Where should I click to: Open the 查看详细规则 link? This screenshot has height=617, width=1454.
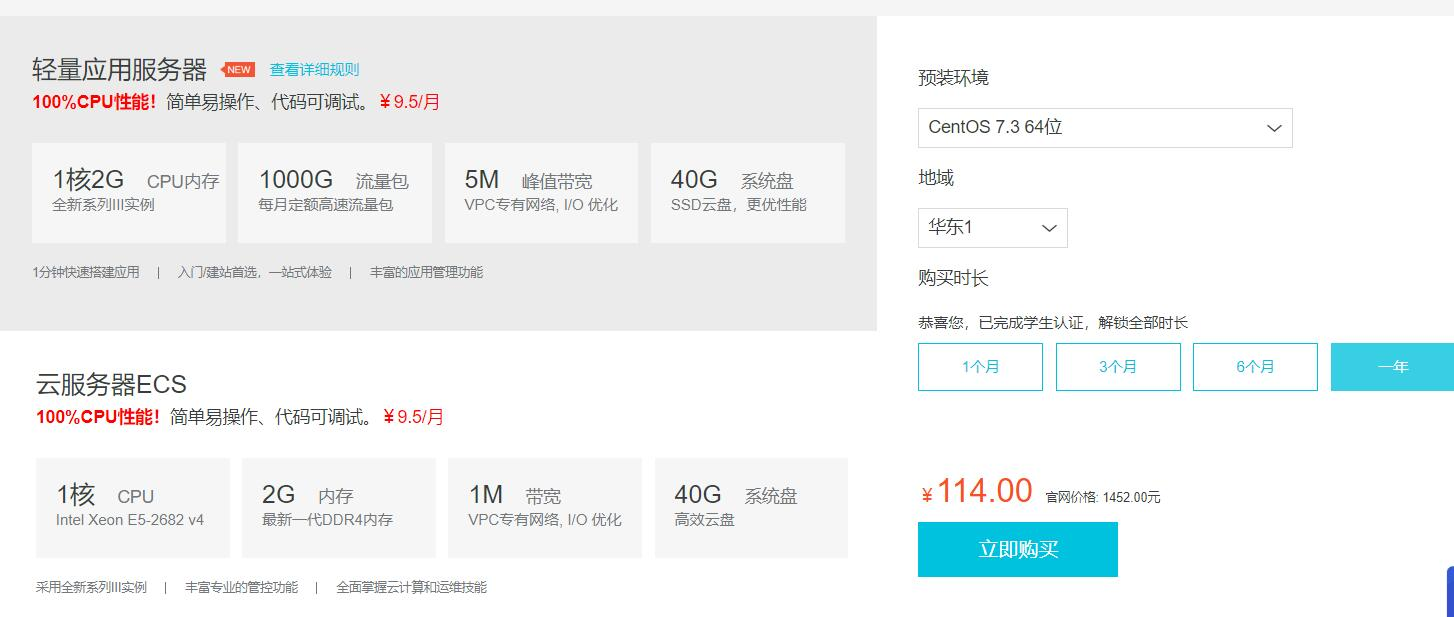click(314, 69)
